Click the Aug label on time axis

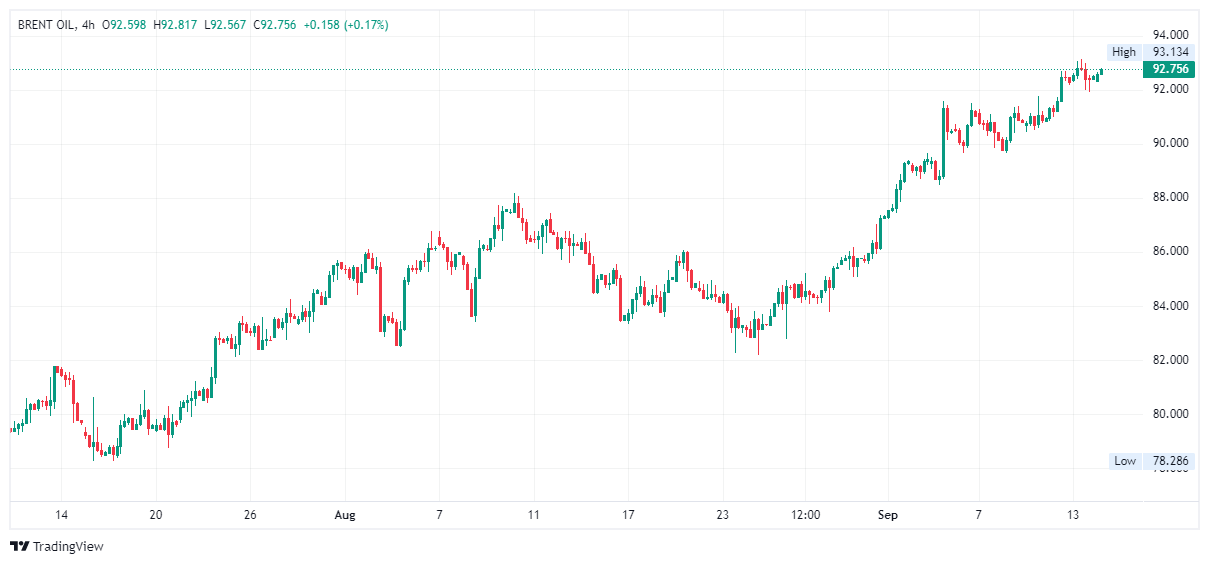coord(344,515)
